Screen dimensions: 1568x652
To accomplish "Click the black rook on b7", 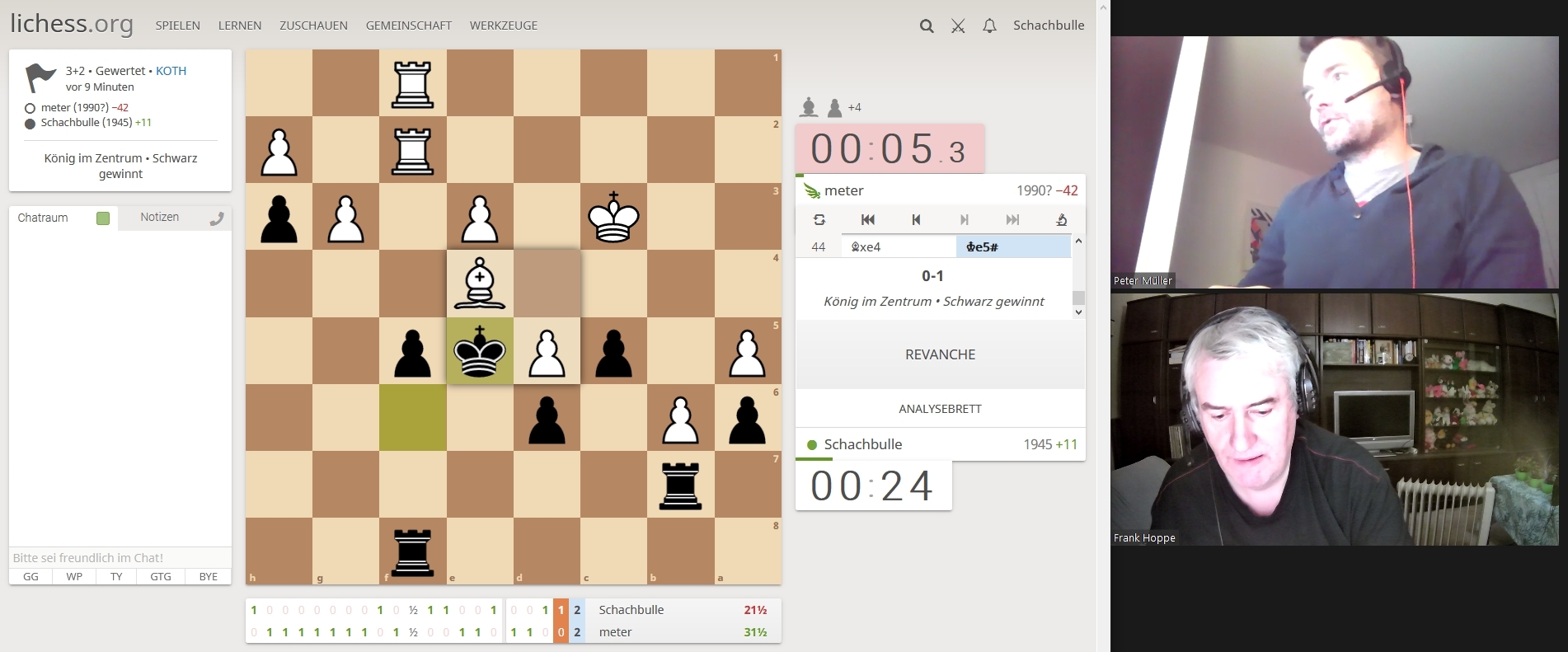I will [680, 485].
